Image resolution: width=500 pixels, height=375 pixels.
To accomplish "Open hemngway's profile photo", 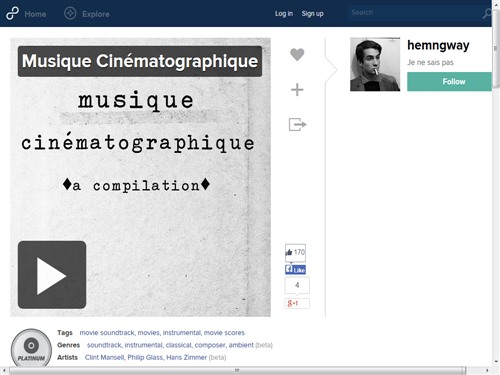I will tap(375, 64).
